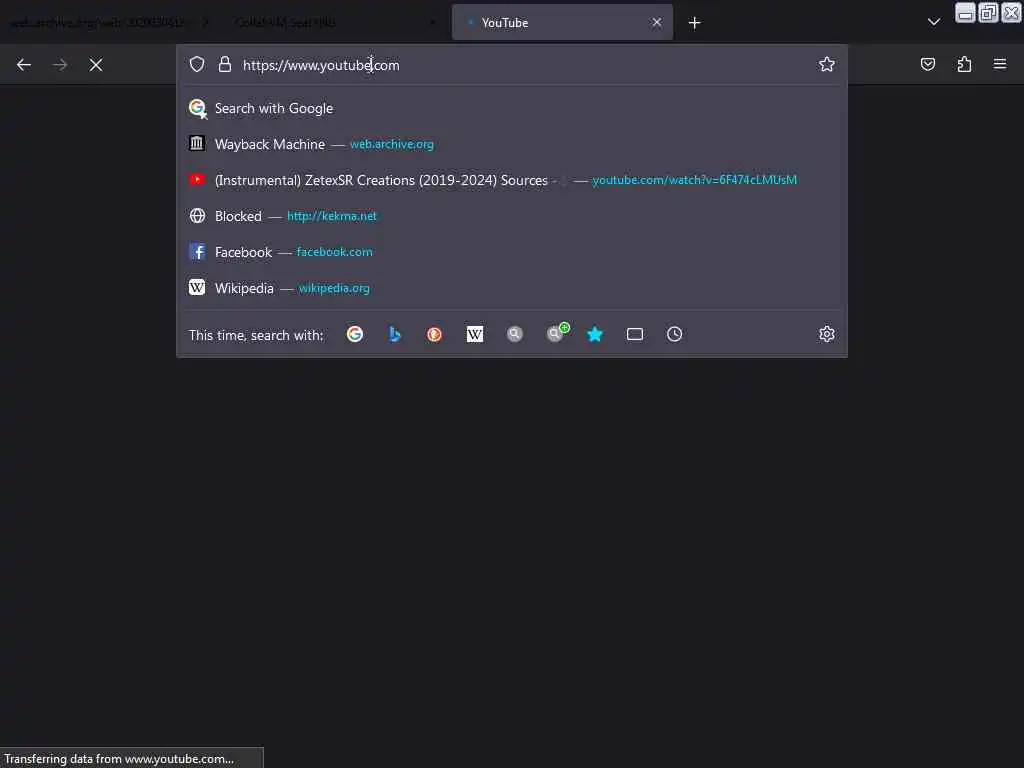Go back using the back arrow

[24, 65]
